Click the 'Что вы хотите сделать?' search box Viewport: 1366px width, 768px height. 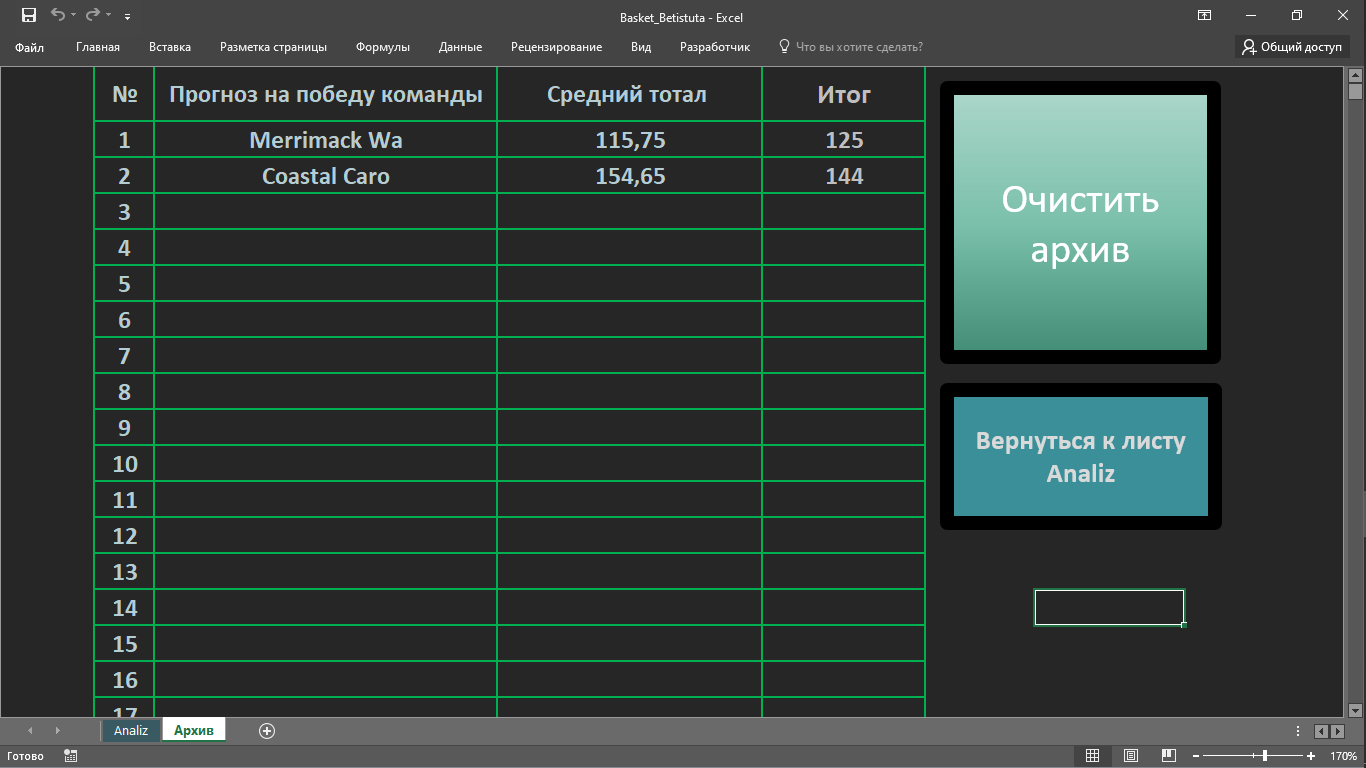click(851, 47)
